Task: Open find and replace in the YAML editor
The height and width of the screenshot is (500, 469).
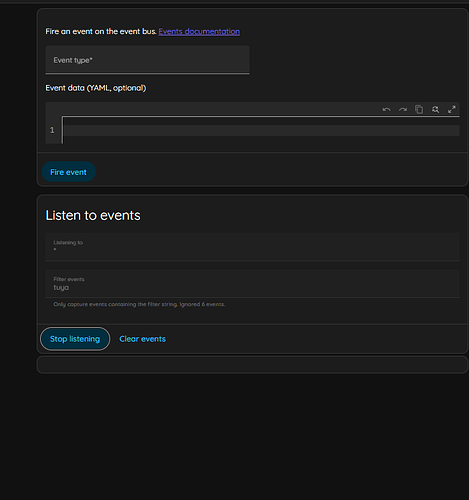Action: tap(435, 109)
